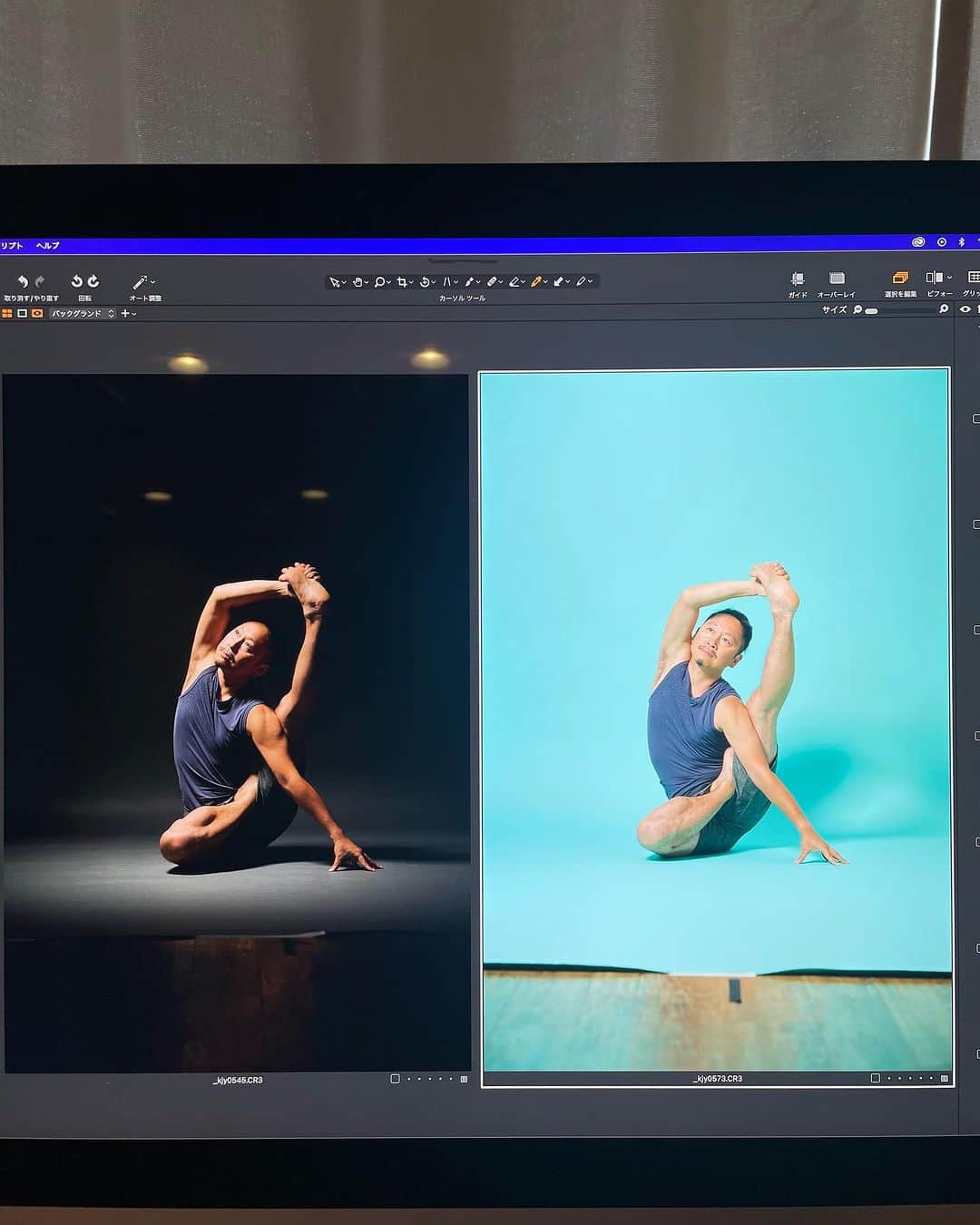
Task: Expand the Zoom tool options arrow
Action: [x=389, y=282]
